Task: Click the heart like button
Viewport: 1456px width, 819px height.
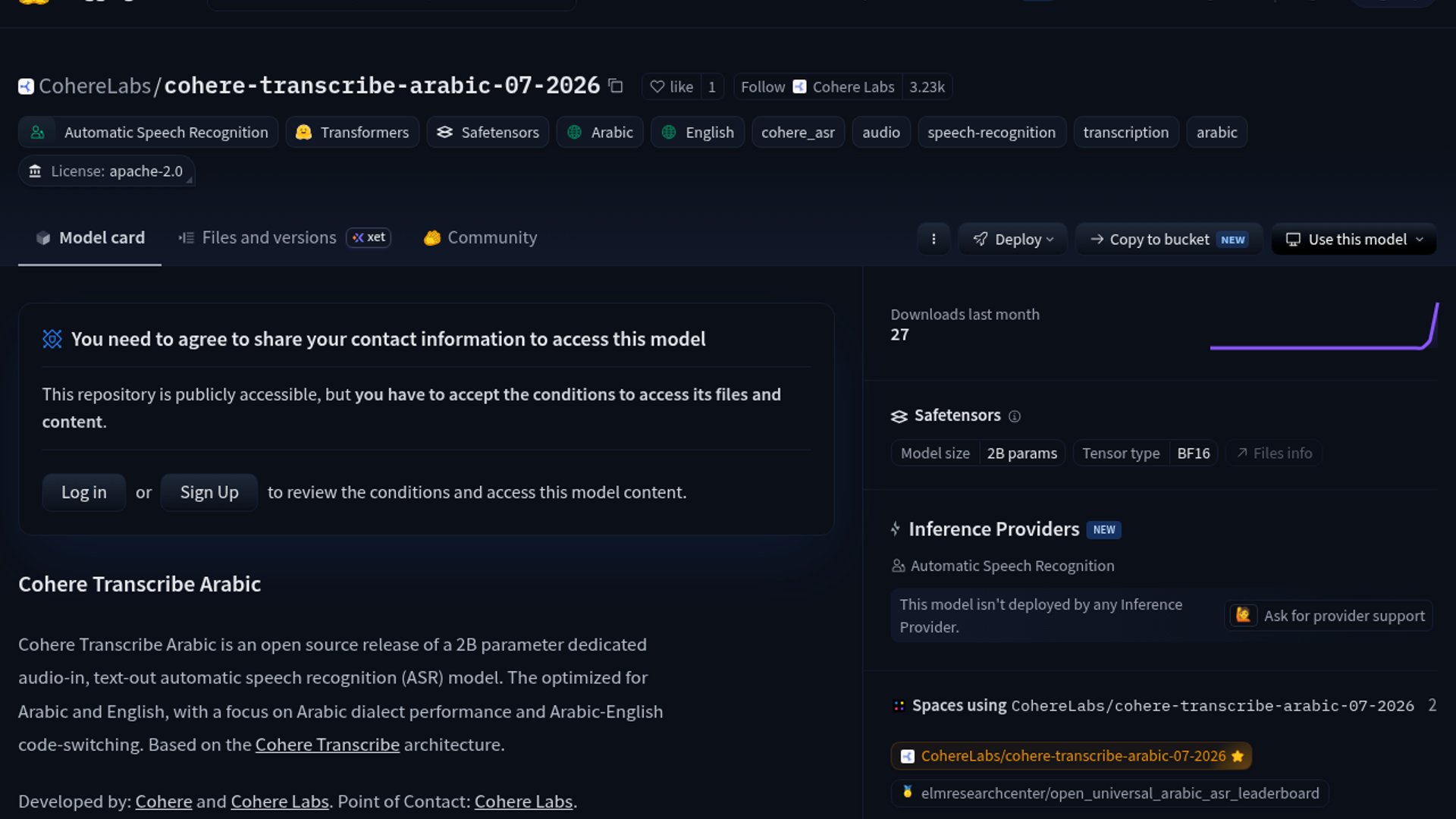Action: click(671, 86)
